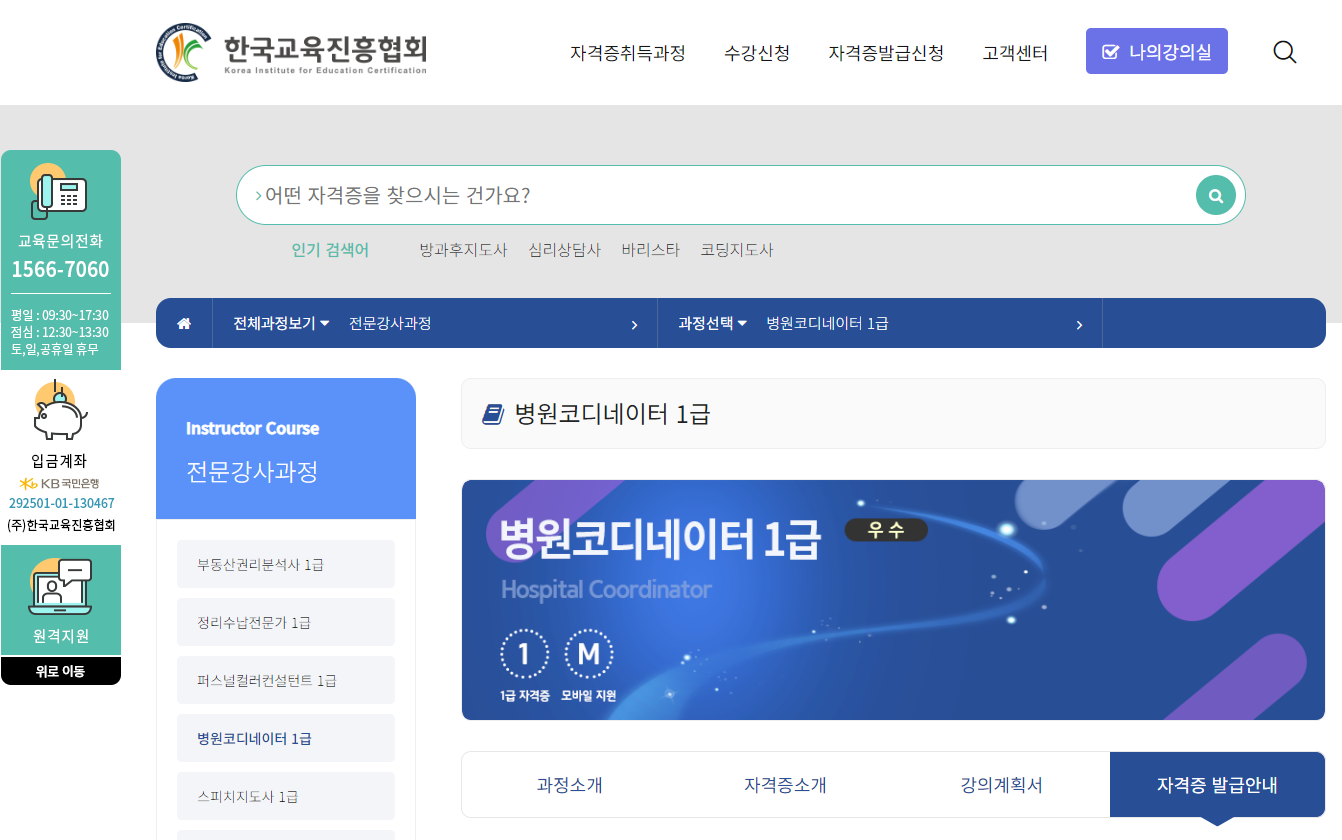1342x840 pixels.
Task: Open 나의강의실
Action: click(1156, 50)
